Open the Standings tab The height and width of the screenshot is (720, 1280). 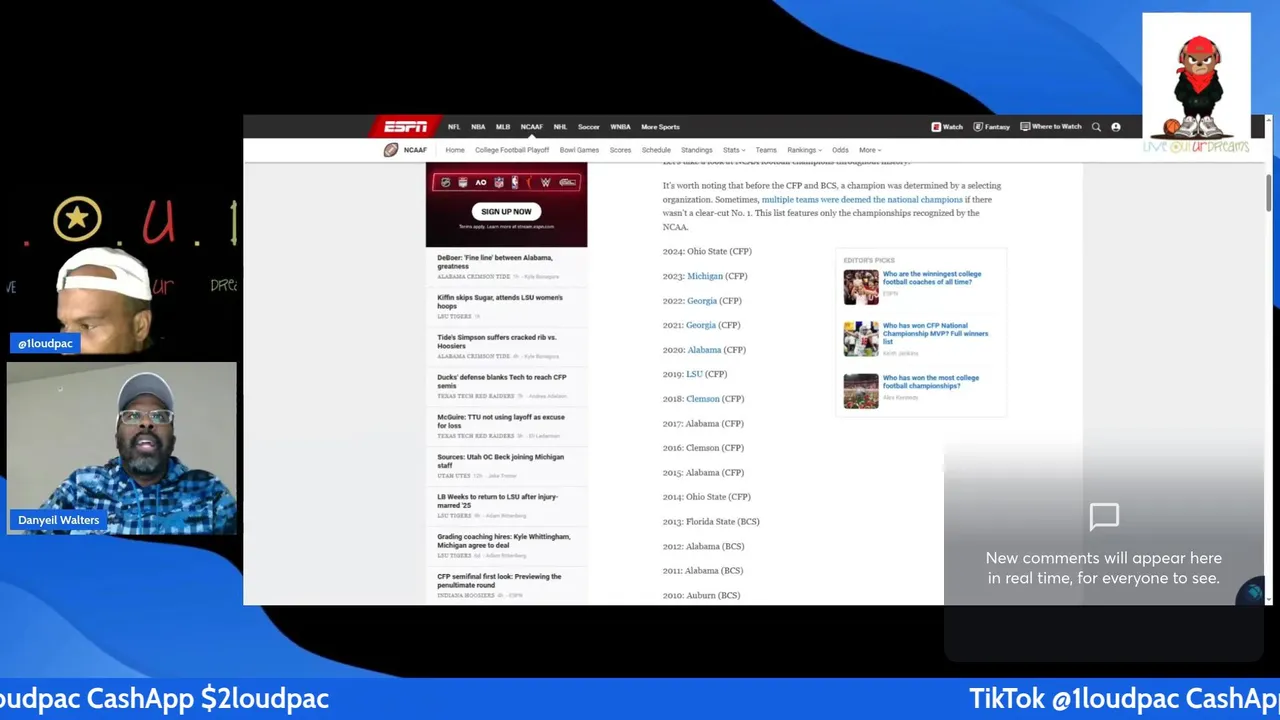697,150
